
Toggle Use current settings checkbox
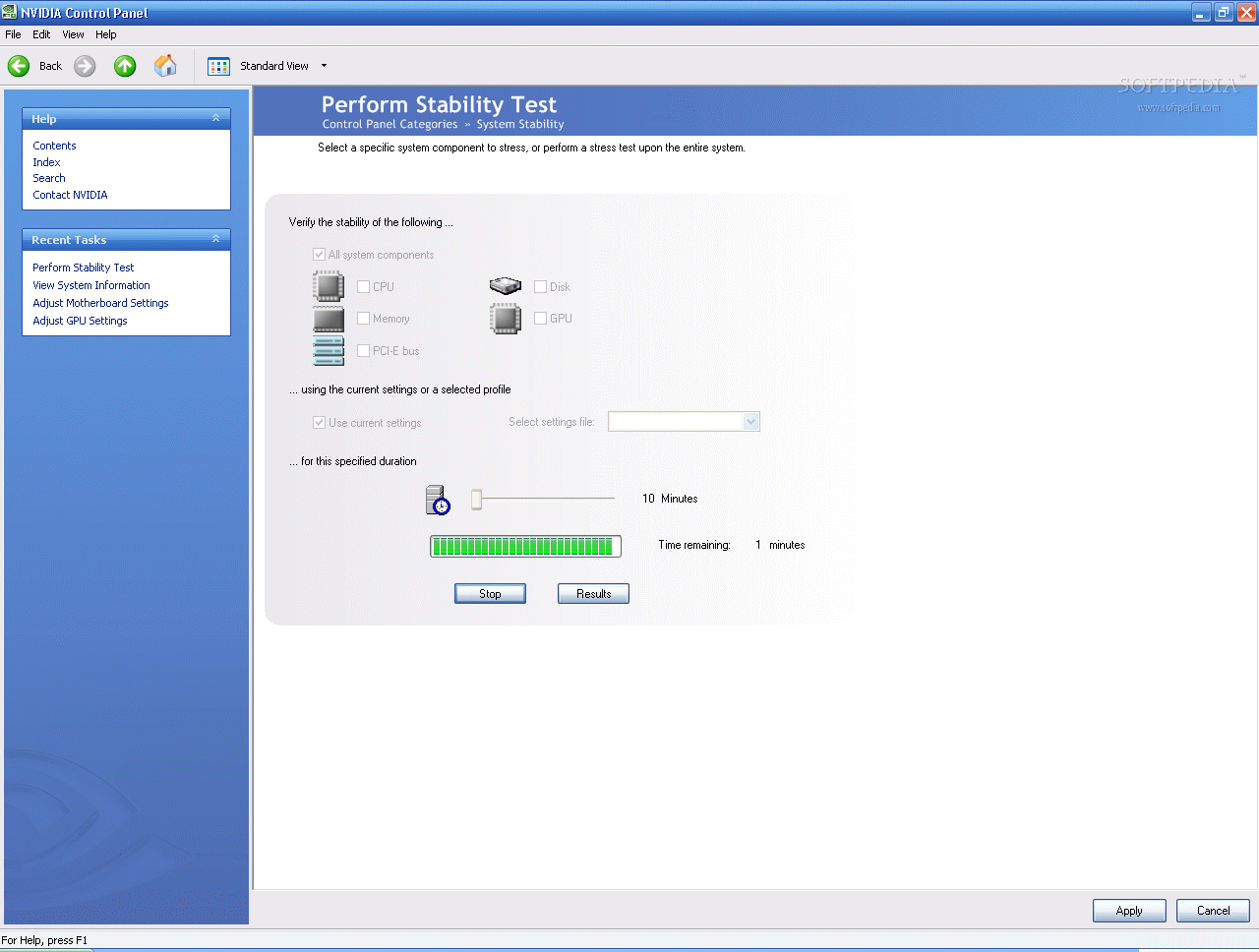point(319,423)
